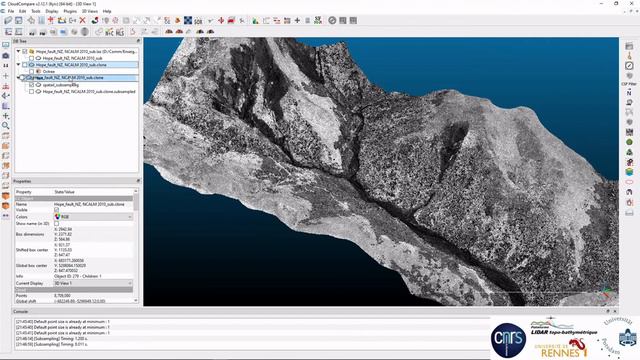The height and width of the screenshot is (360, 640).
Task: Click the green scalar field histogram icon
Action: point(256,20)
